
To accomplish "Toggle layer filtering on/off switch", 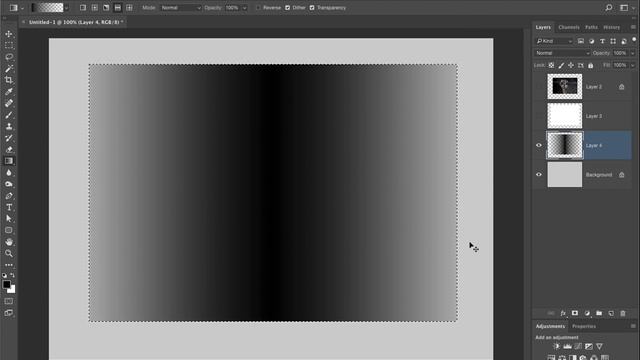I will [634, 40].
